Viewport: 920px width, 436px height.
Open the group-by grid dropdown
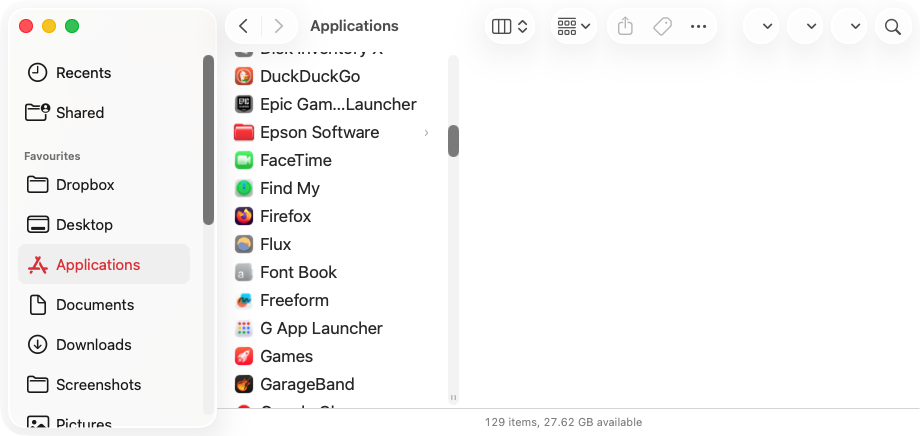coord(574,26)
